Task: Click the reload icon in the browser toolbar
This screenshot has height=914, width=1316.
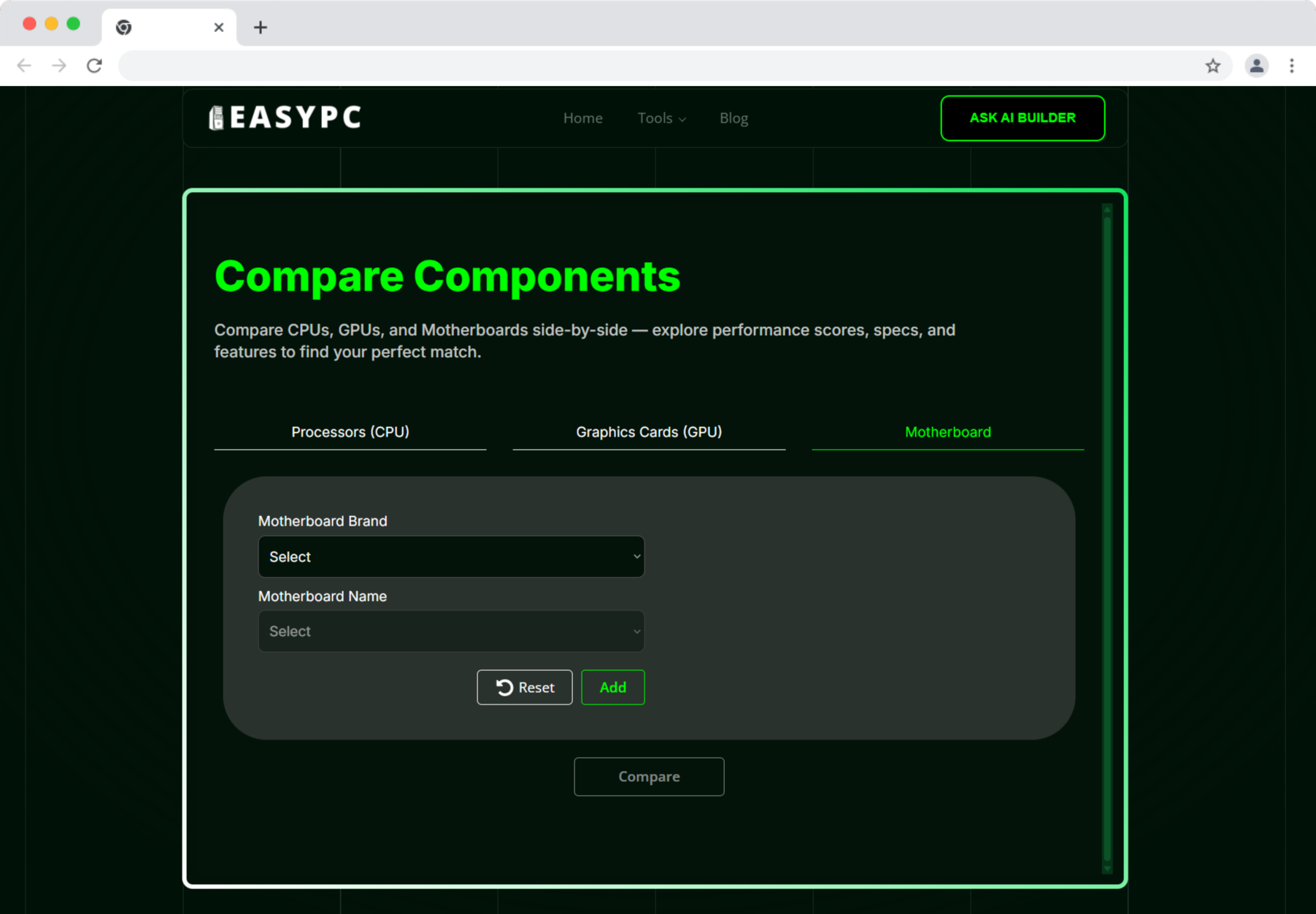Action: [94, 66]
